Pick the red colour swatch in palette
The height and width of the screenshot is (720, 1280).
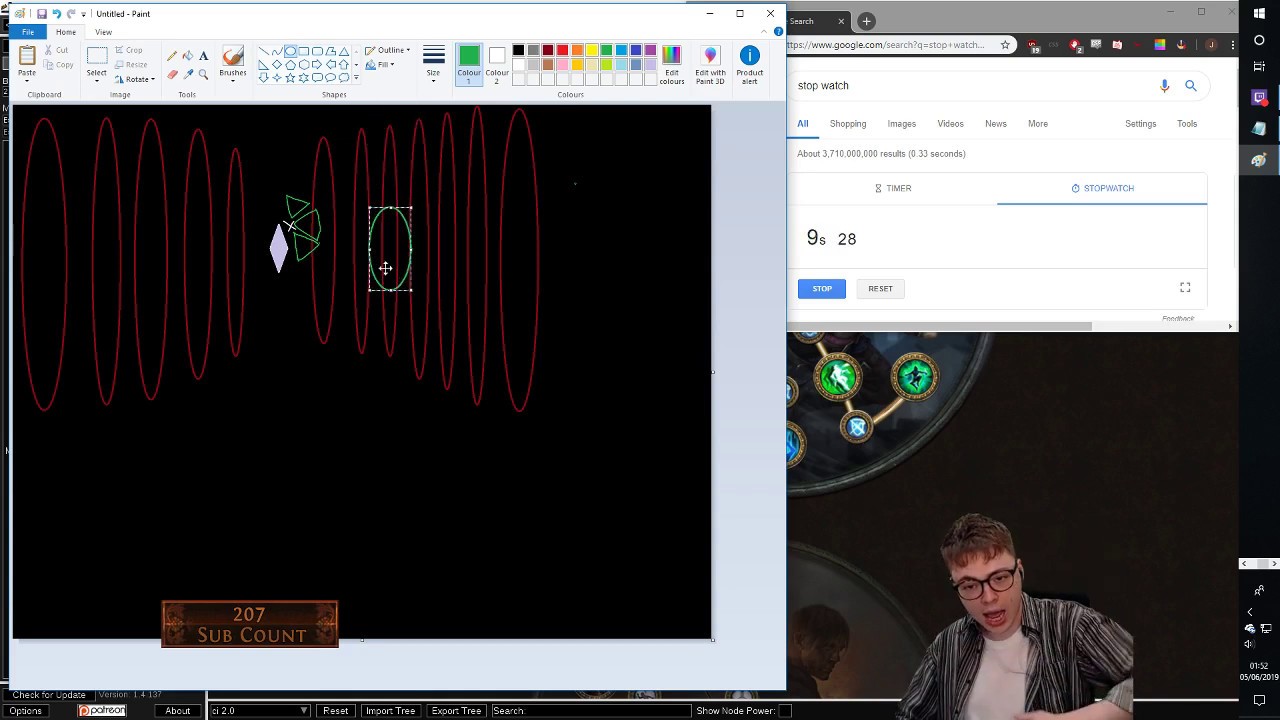click(x=562, y=50)
